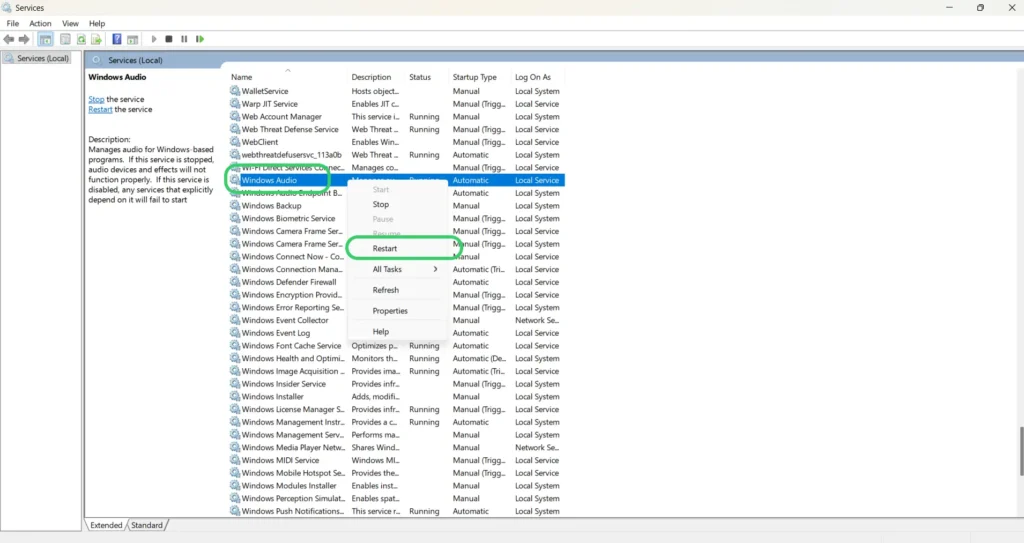Viewport: 1024px width, 543px height.
Task: Select the gear icon beside Windows MIDI Service
Action: click(x=235, y=460)
